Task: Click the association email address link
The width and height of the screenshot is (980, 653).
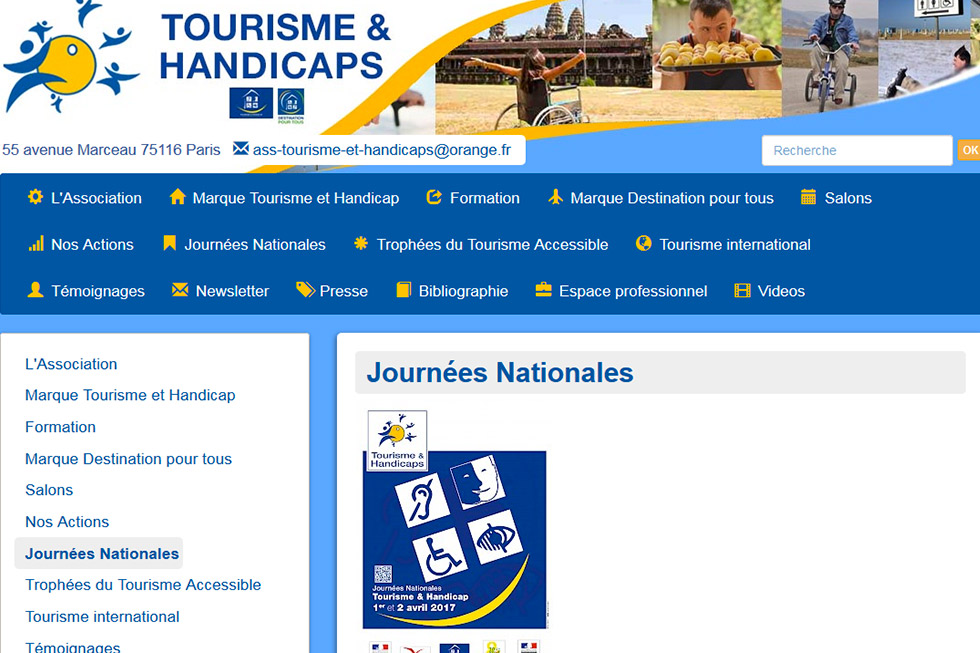Action: (381, 150)
